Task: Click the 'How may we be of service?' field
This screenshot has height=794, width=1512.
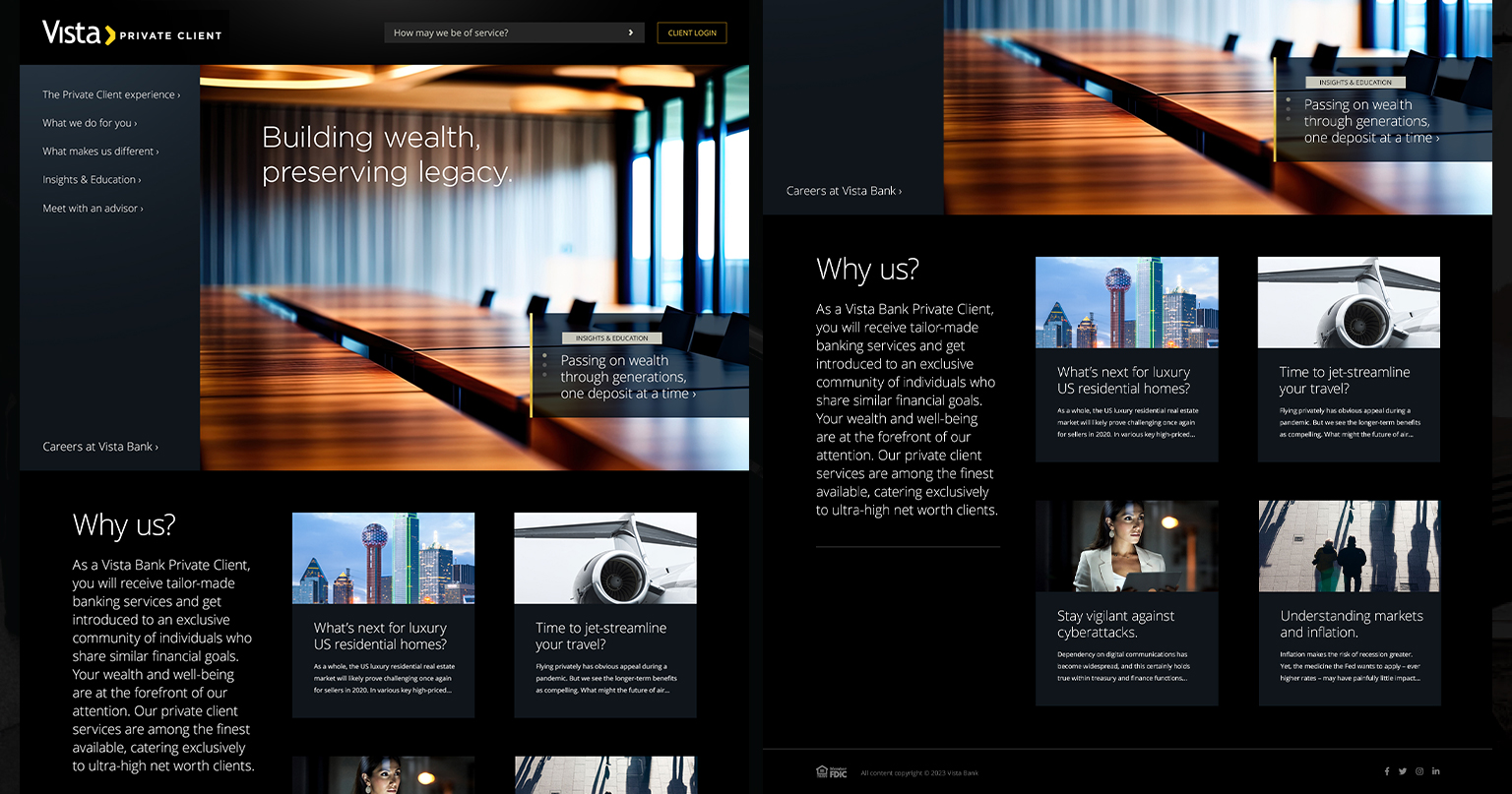Action: tap(502, 33)
